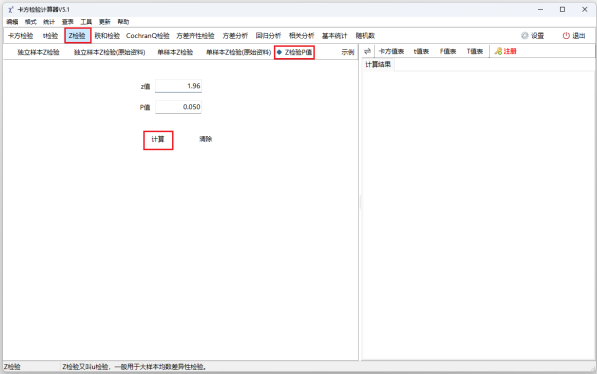Viewport: 597px width, 374px height.
Task: Open 注册 with the key icon
Action: point(505,51)
